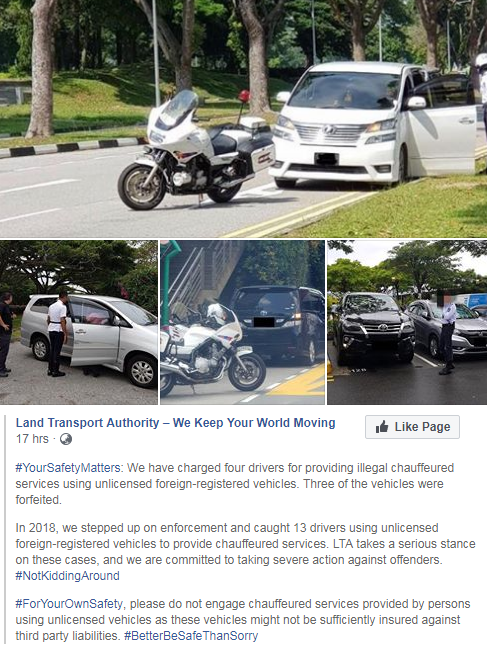Open the #ForYourOwnSafety hashtag
This screenshot has height=647, width=487.
pyautogui.click(x=69, y=604)
